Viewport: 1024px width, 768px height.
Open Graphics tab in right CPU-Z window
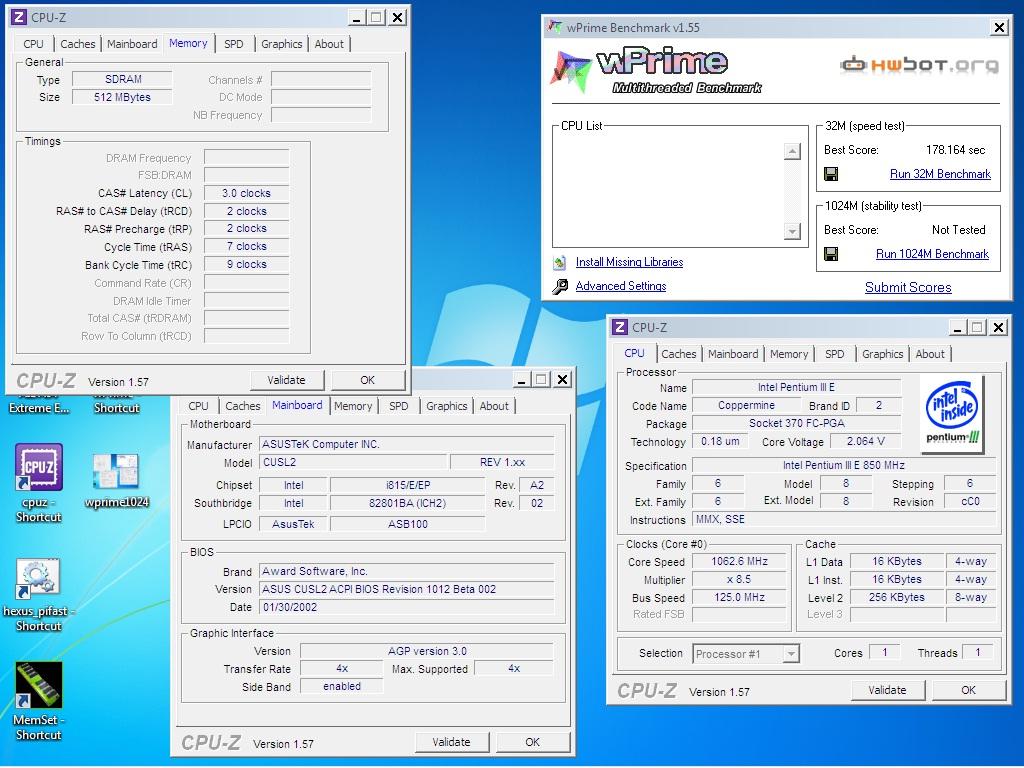(x=882, y=354)
